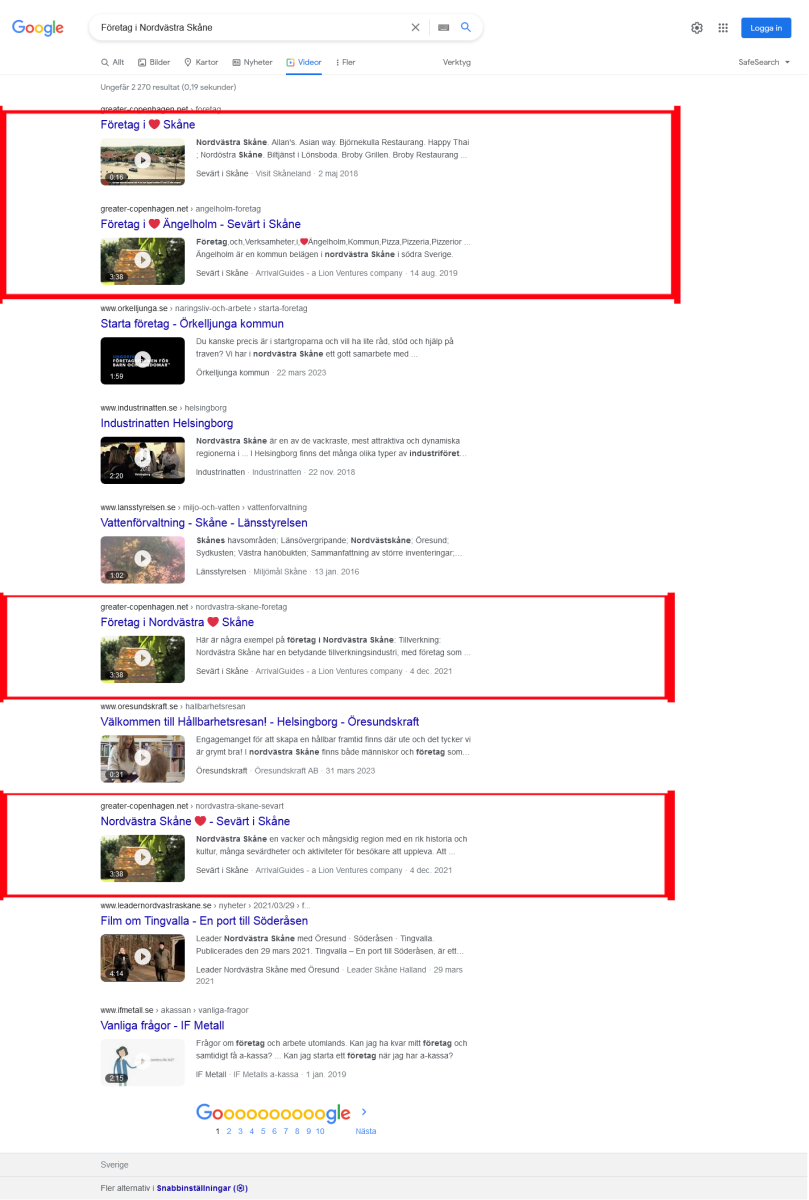Switch to the Allt tab
The image size is (809, 1200).
pyautogui.click(x=113, y=62)
